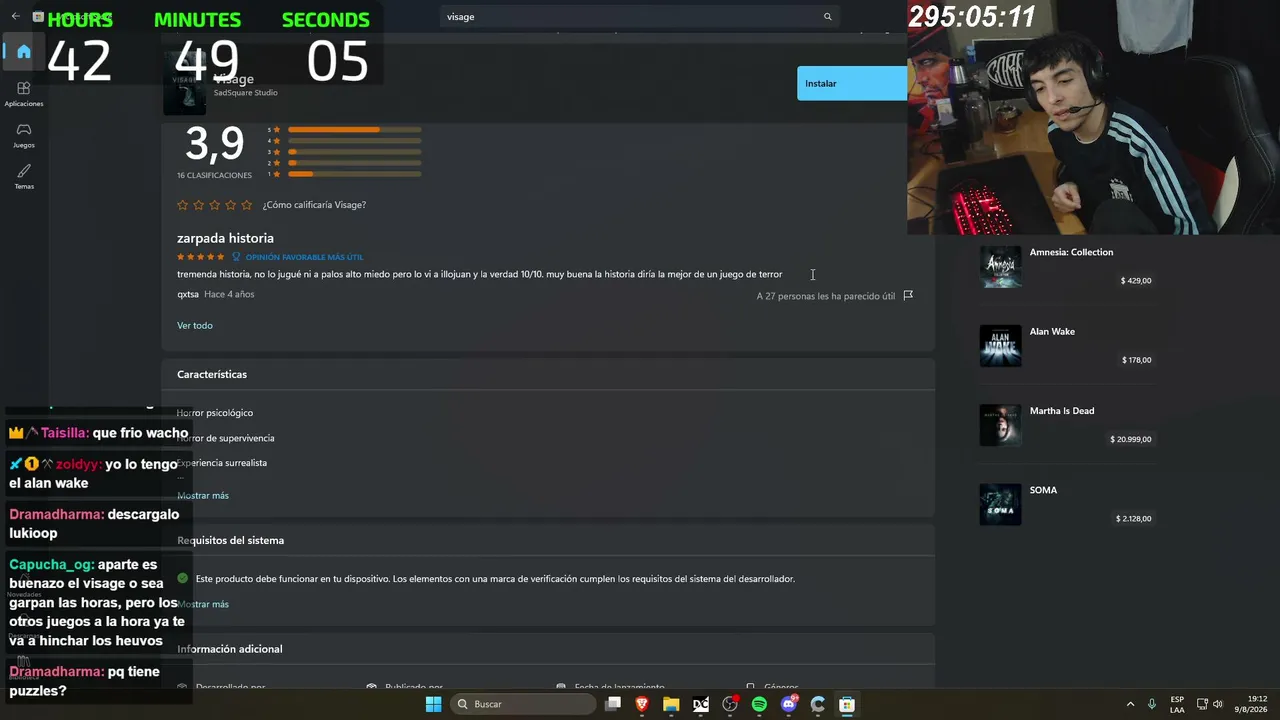Click the microphone icon in system tray
The width and height of the screenshot is (1280, 720).
tap(1152, 704)
